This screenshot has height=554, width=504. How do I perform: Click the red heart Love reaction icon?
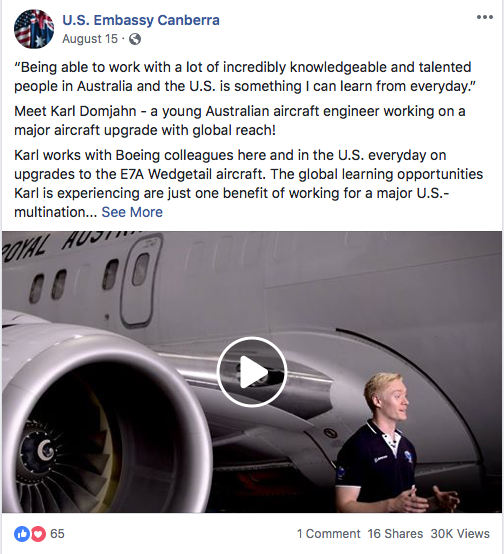tap(38, 534)
